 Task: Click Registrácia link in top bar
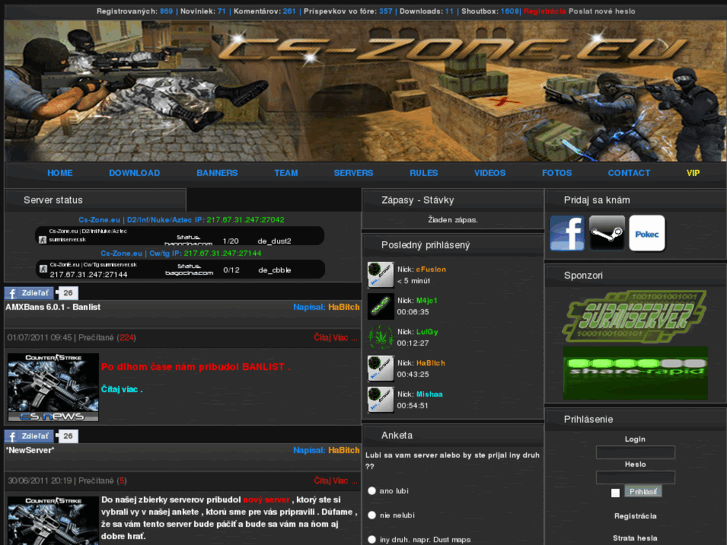(545, 11)
